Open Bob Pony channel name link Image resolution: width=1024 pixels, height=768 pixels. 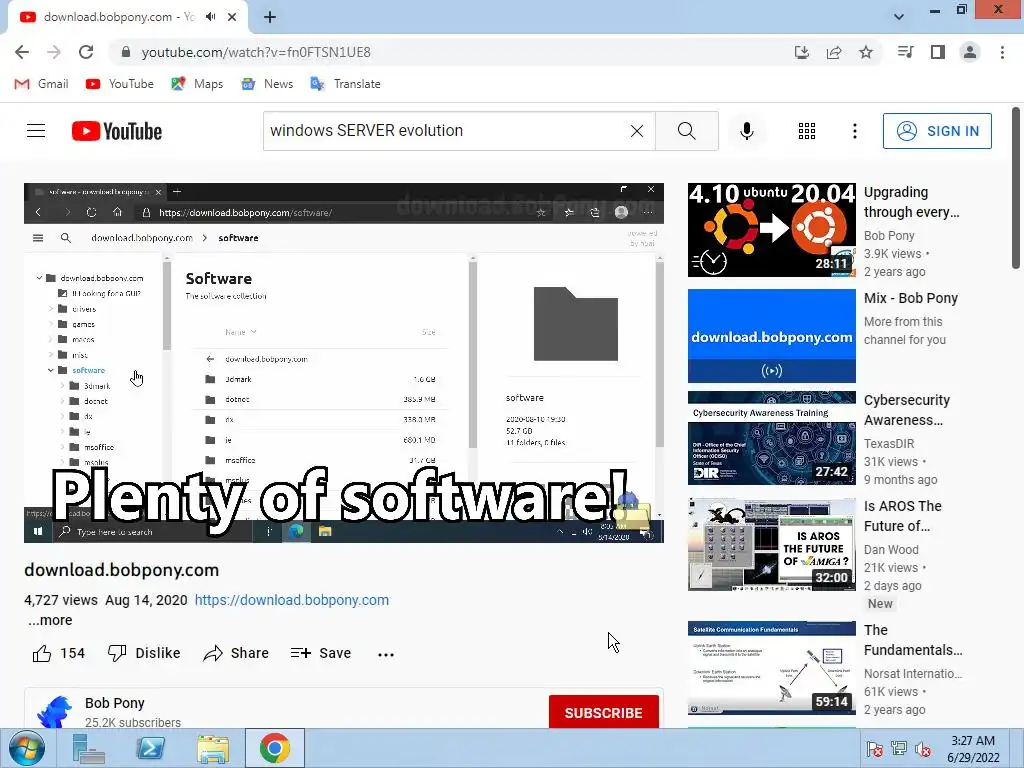point(114,703)
